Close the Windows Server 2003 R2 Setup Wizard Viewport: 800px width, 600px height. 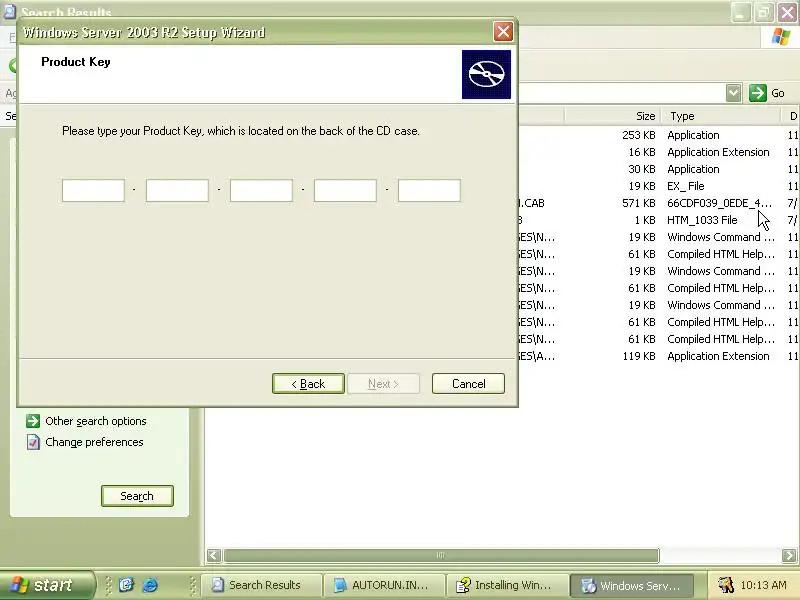(x=503, y=32)
